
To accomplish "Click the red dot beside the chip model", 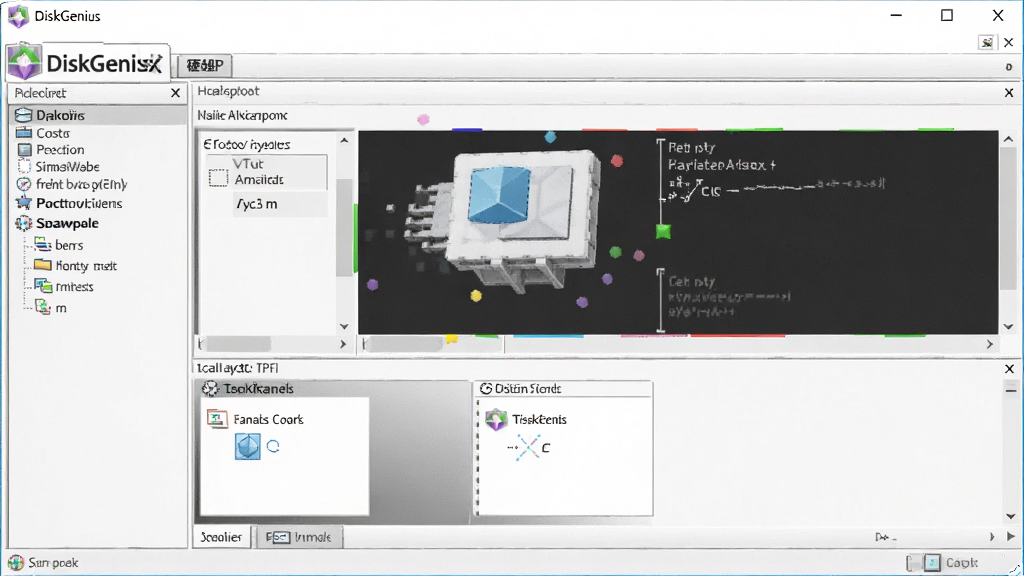I will 617,160.
